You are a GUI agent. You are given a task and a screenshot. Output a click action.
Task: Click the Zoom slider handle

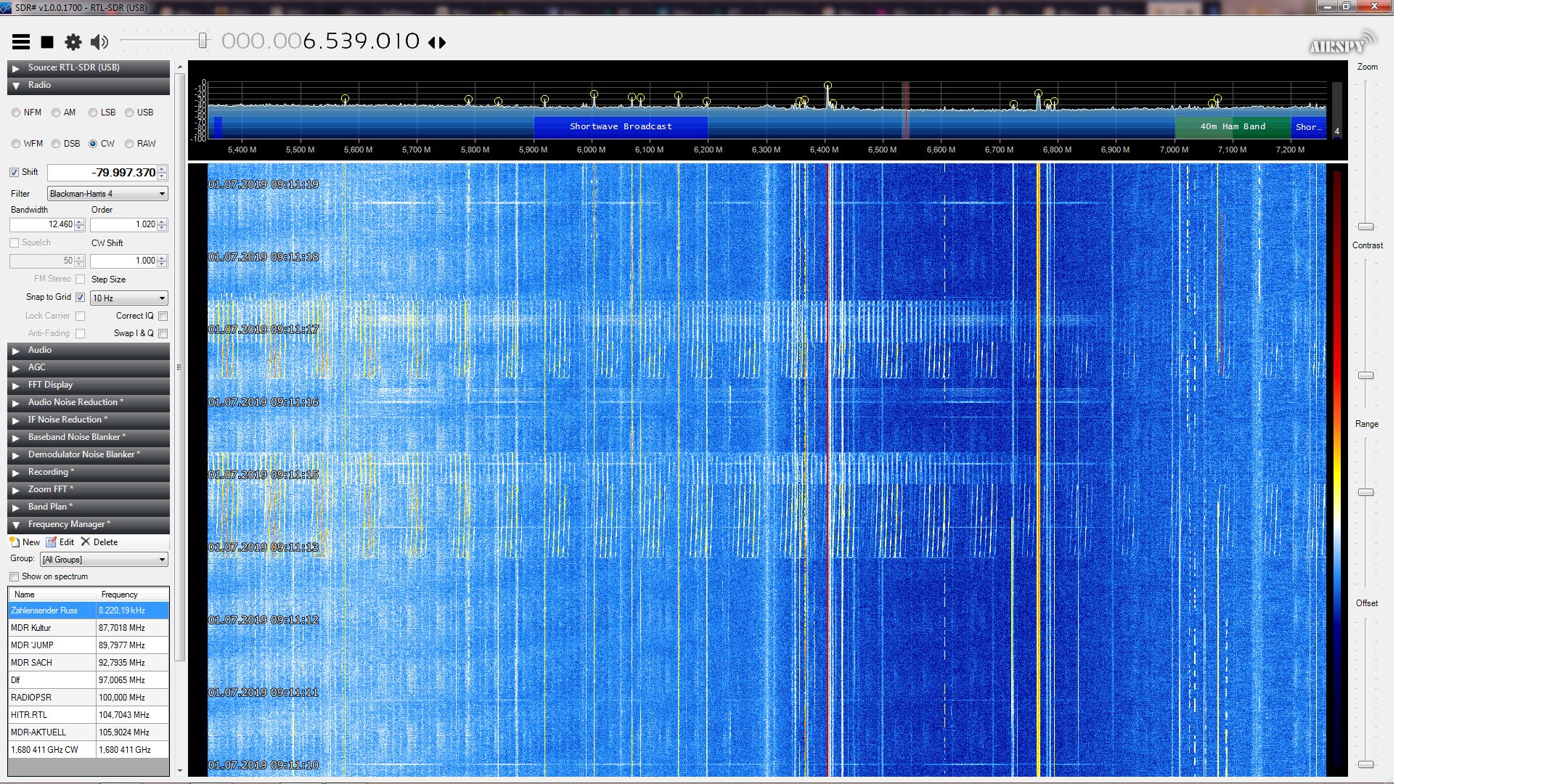point(1365,226)
